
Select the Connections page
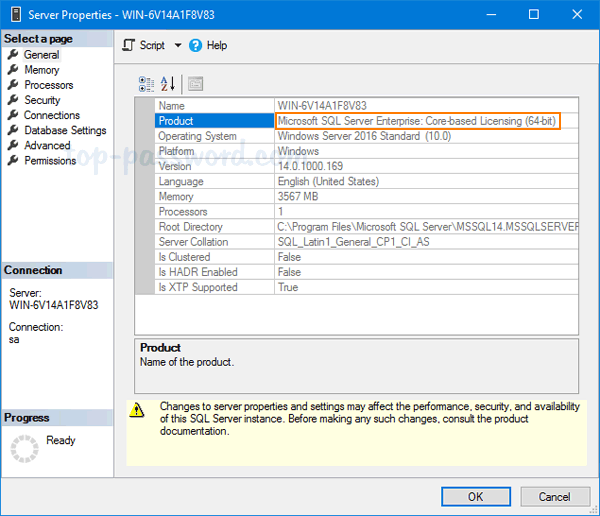51,115
